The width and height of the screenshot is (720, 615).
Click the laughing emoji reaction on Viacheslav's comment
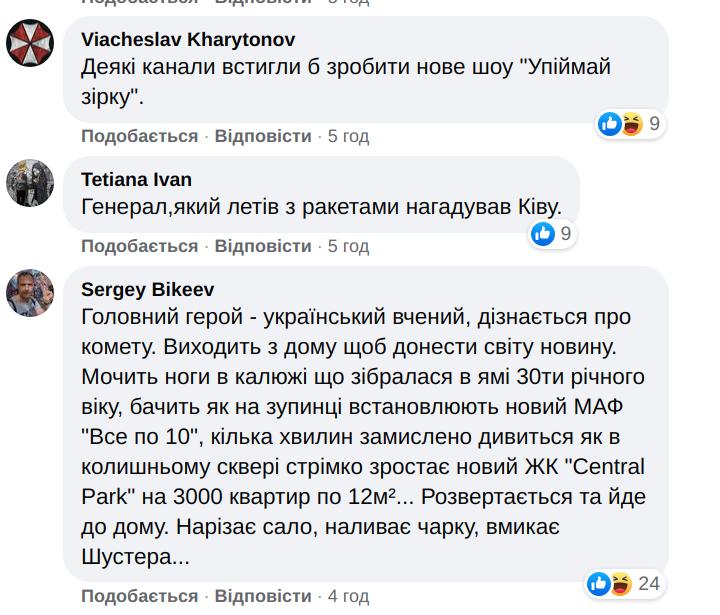pos(630,124)
